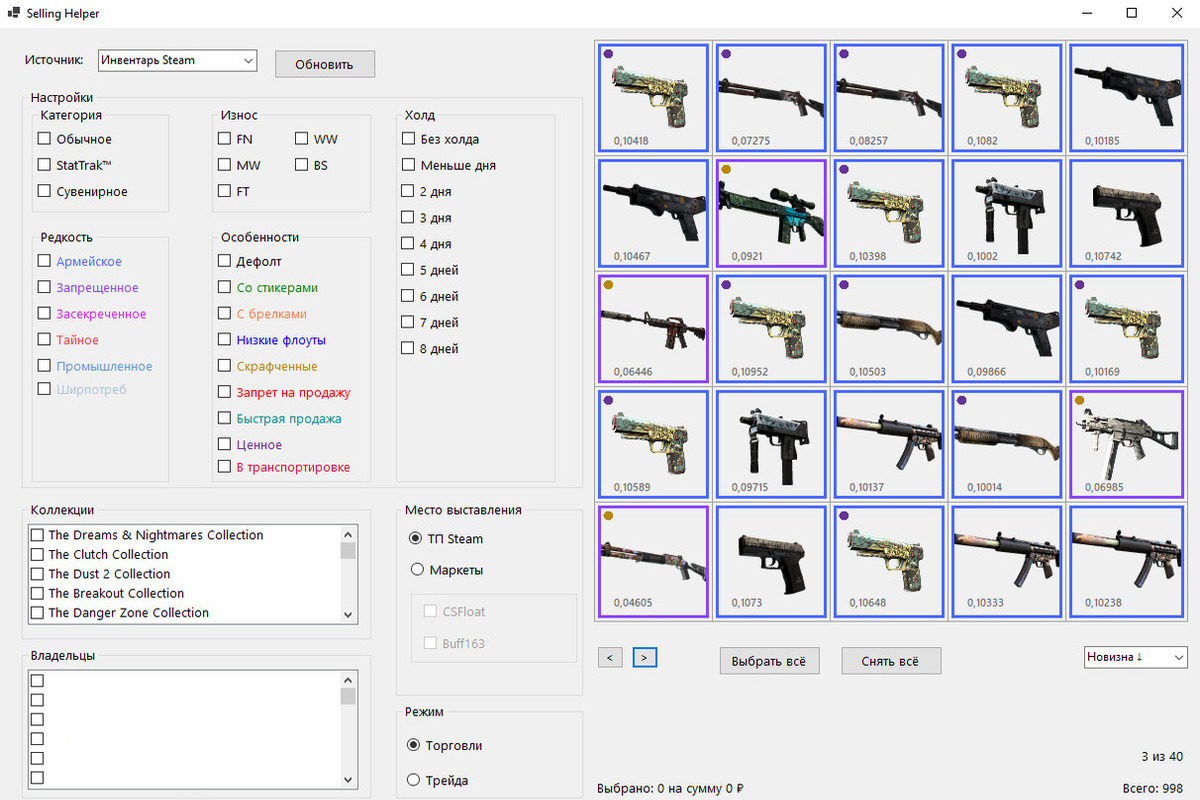Screen dimensions: 1200x800
Task: Click the owners list scroll up arrow
Action: click(x=348, y=679)
